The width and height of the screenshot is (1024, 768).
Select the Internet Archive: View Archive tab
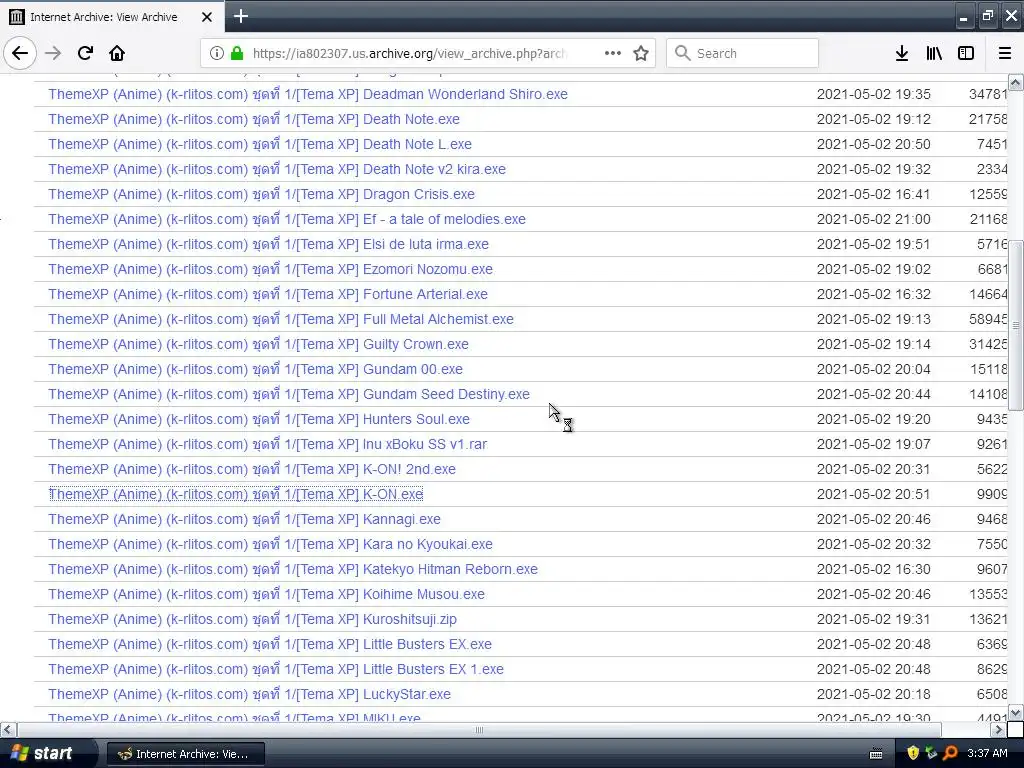coord(112,17)
